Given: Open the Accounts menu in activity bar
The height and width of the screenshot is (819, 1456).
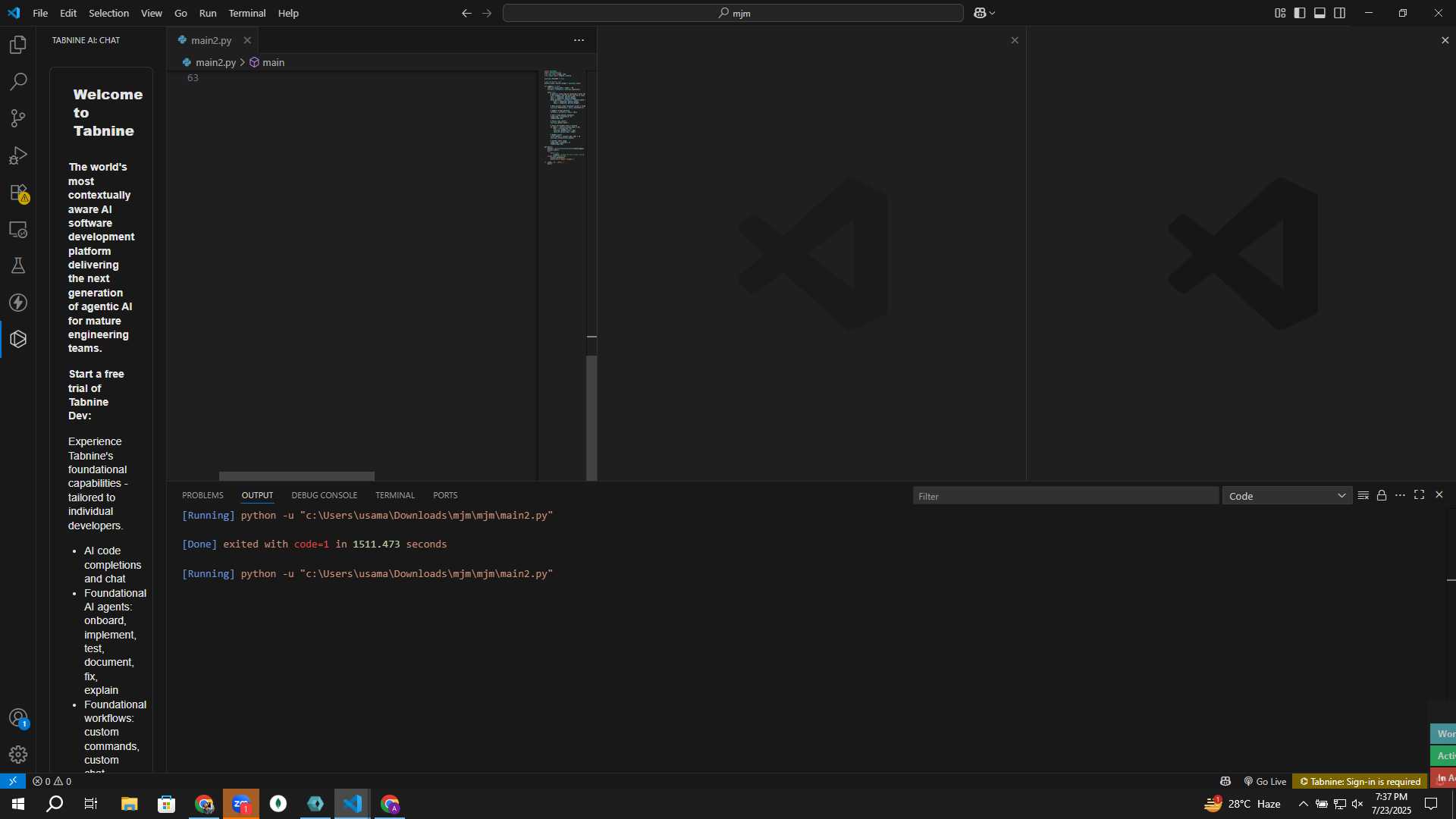Looking at the screenshot, I should (18, 717).
